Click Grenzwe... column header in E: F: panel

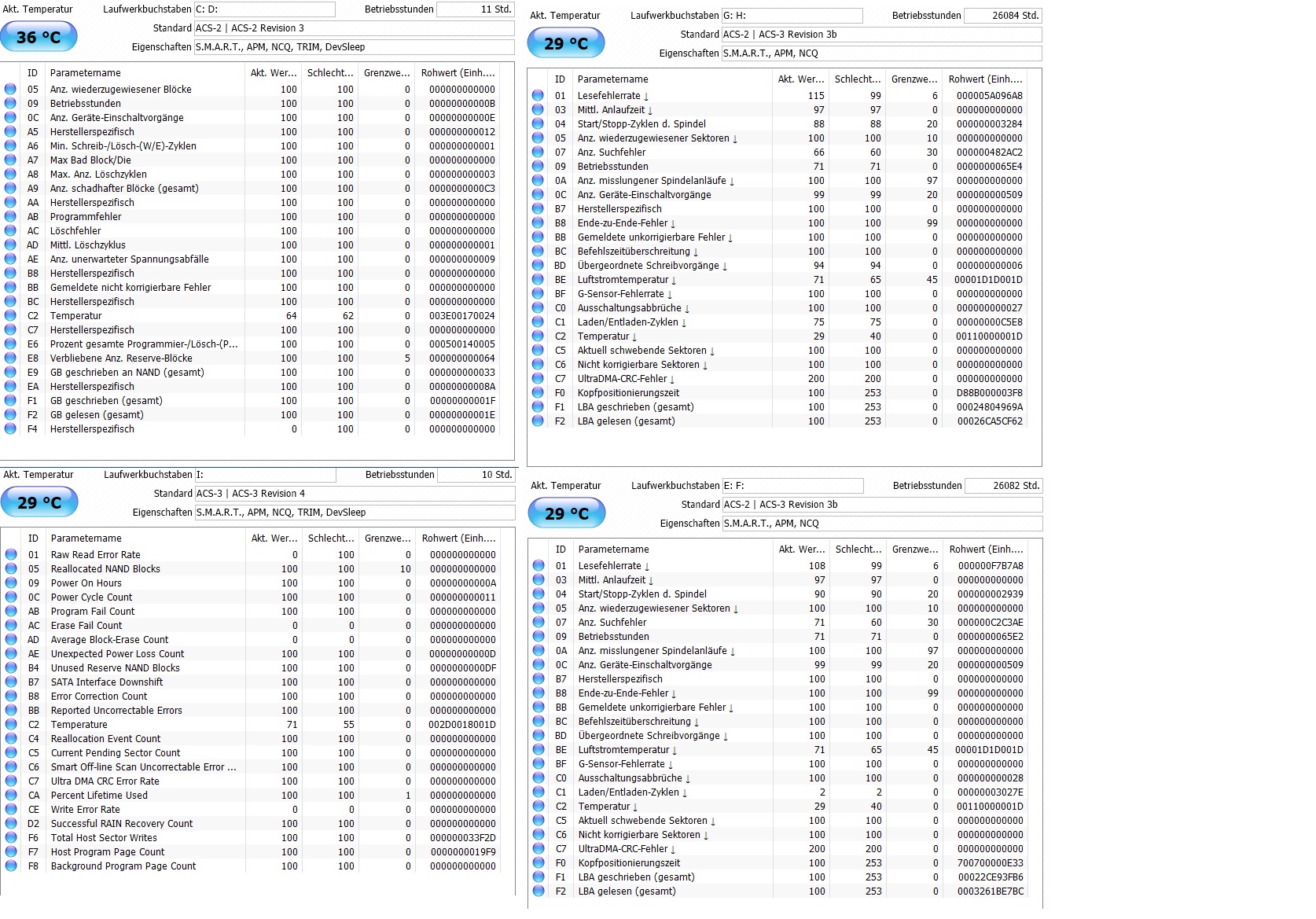click(915, 549)
